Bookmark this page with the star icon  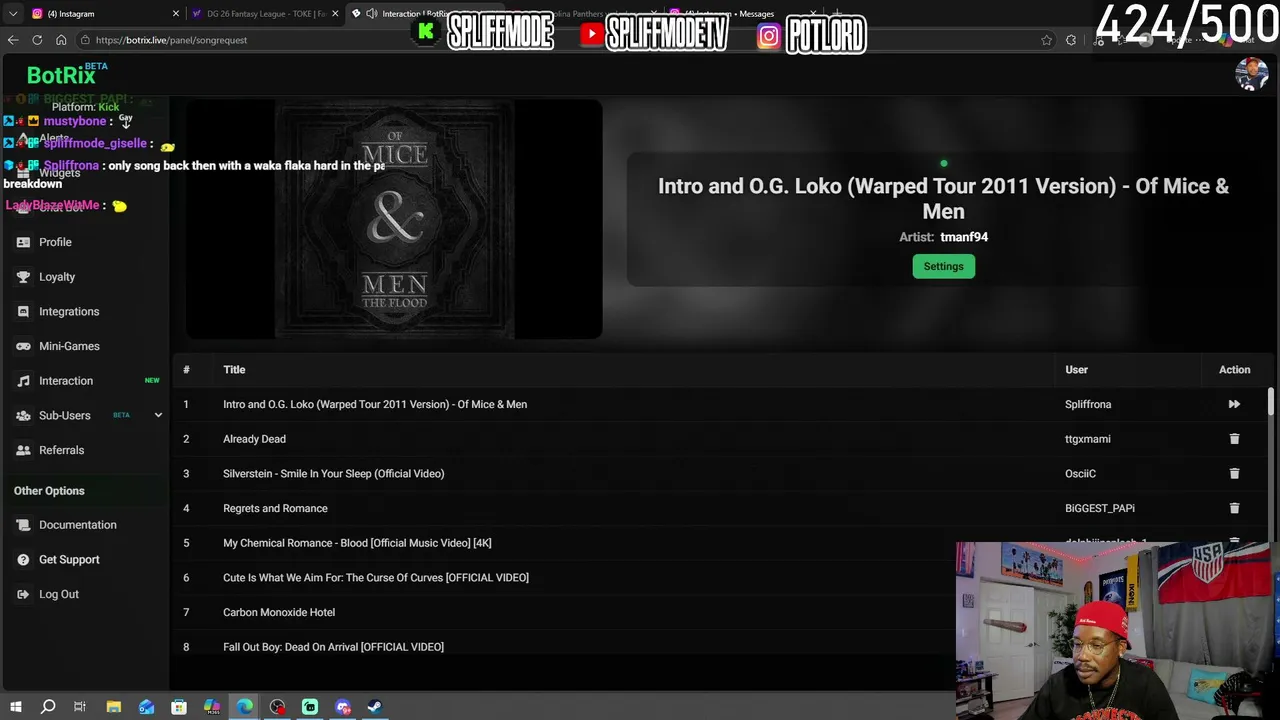click(x=1046, y=40)
